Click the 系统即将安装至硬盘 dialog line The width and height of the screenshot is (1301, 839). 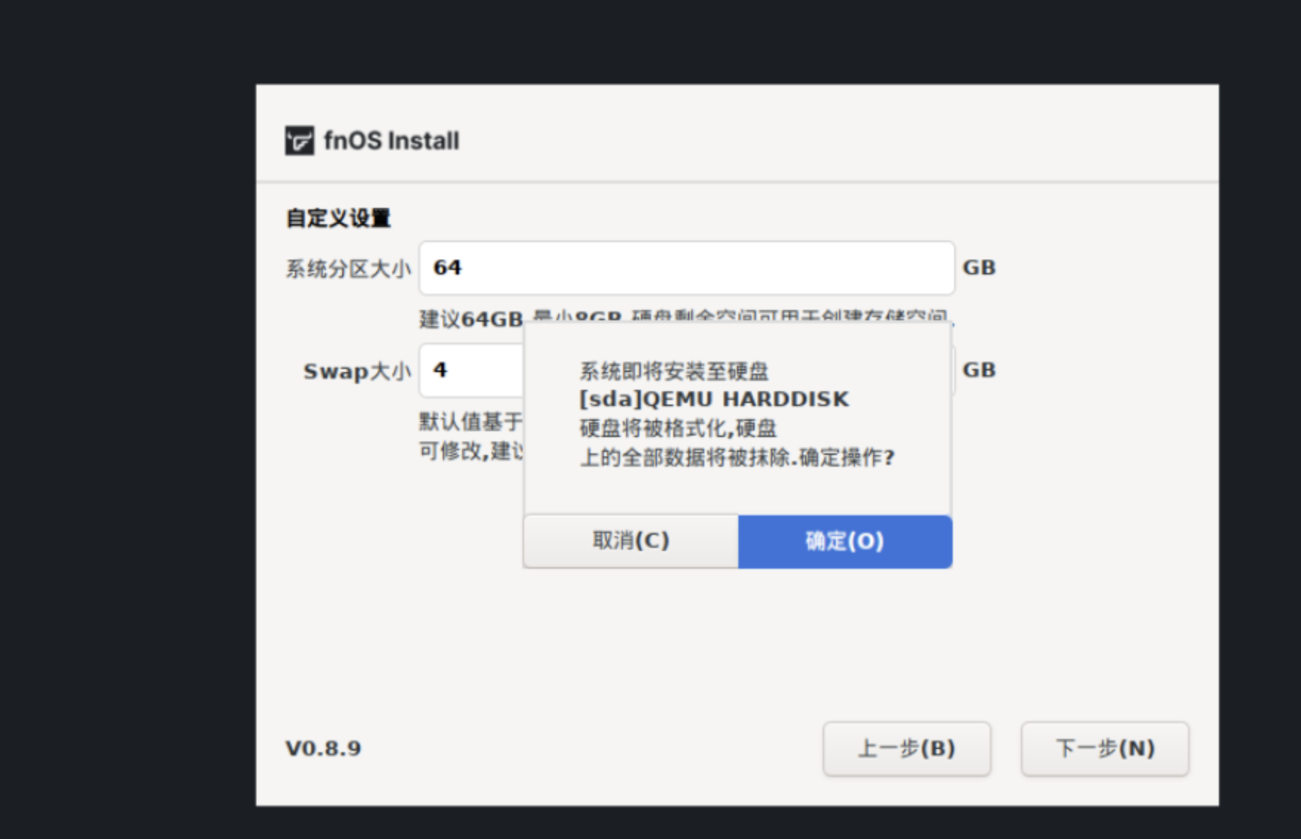click(x=674, y=371)
